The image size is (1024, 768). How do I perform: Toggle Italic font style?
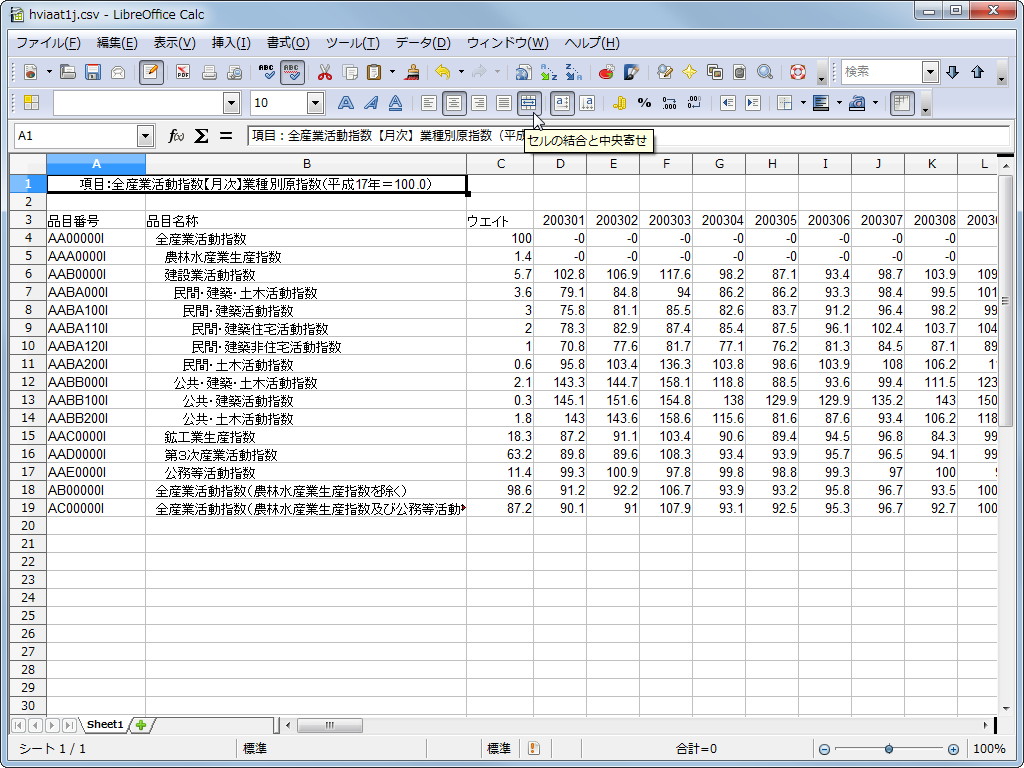tap(370, 103)
